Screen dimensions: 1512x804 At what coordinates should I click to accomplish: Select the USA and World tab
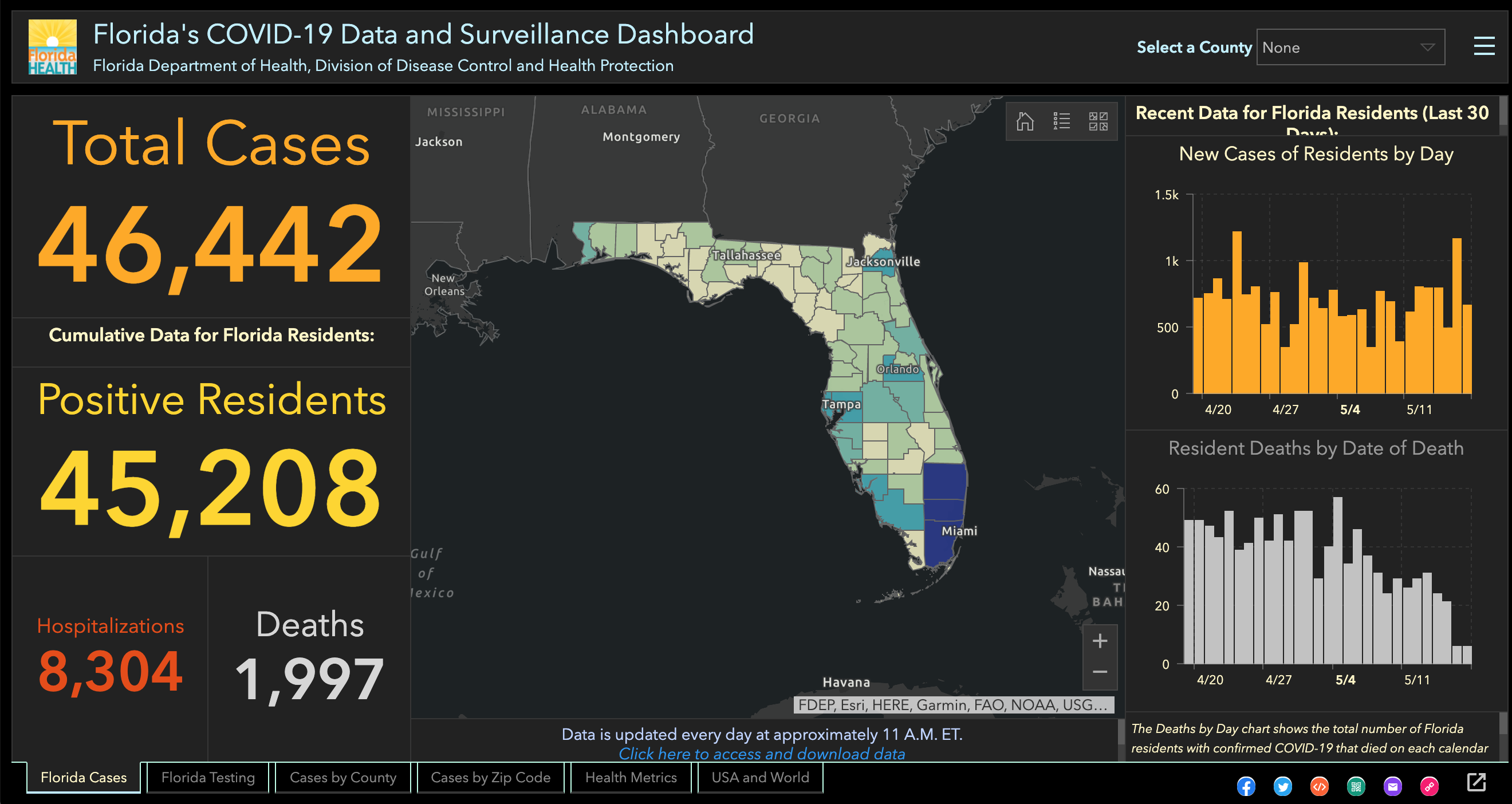click(x=759, y=777)
